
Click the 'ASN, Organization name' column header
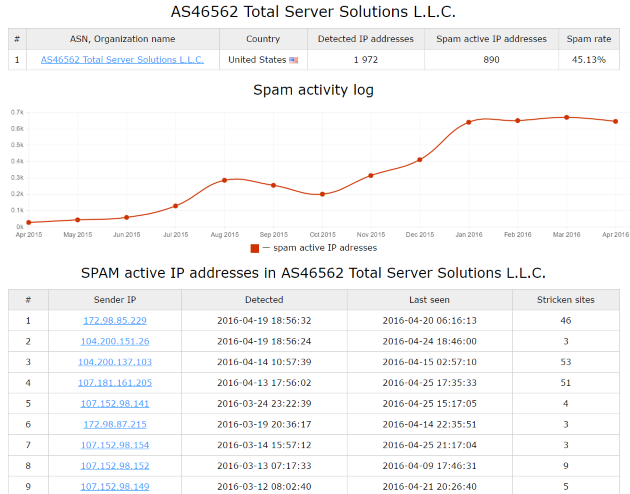pos(123,39)
